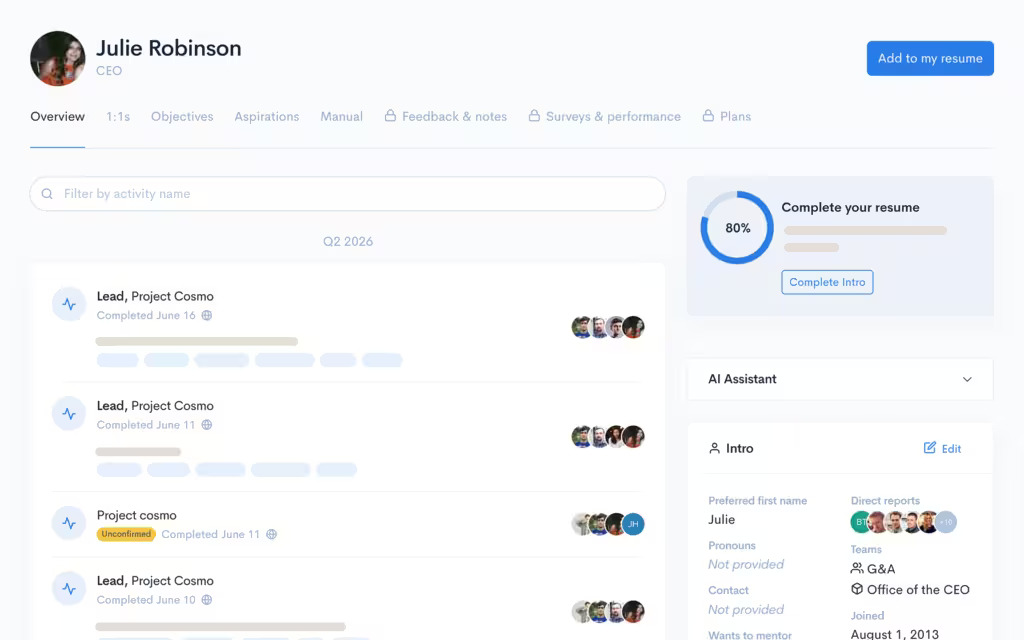The width and height of the screenshot is (1024, 640).
Task: Click globe icon next to Completed June 16
Action: coord(206,315)
